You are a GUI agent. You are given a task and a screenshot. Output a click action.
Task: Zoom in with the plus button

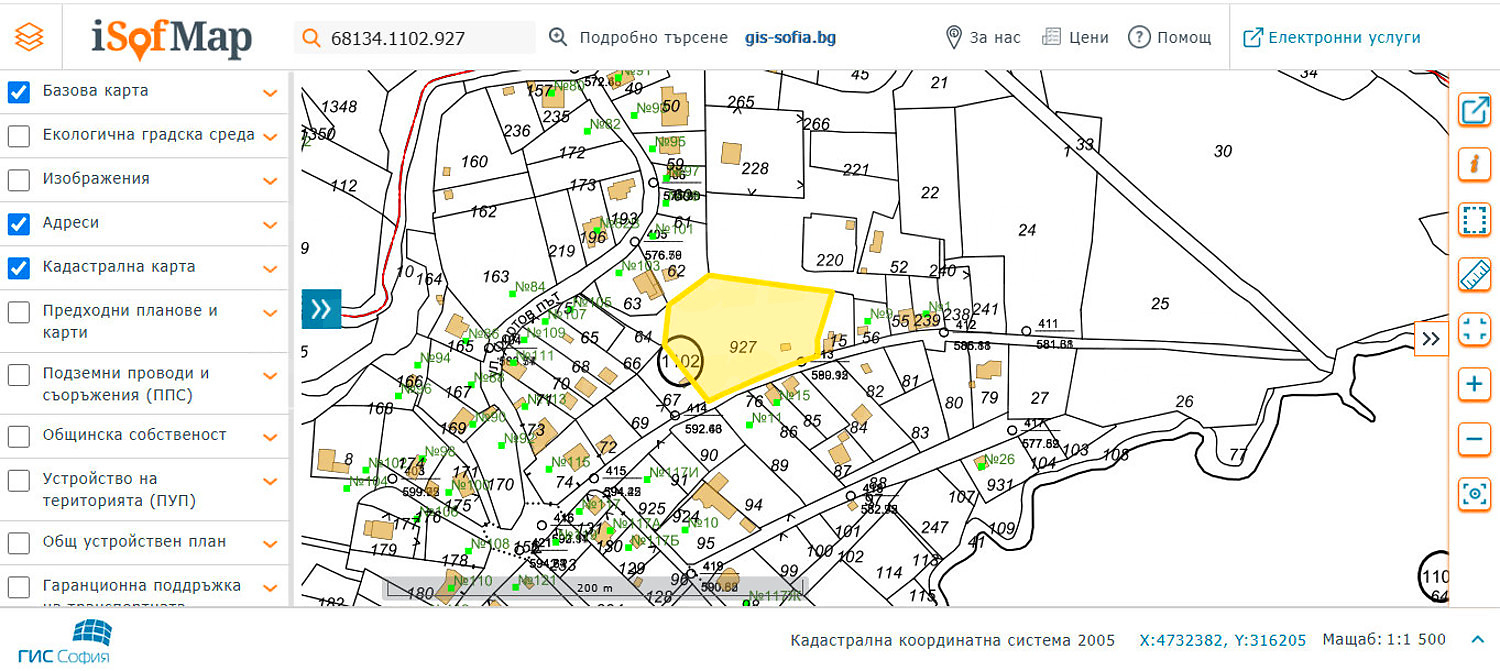tap(1474, 384)
